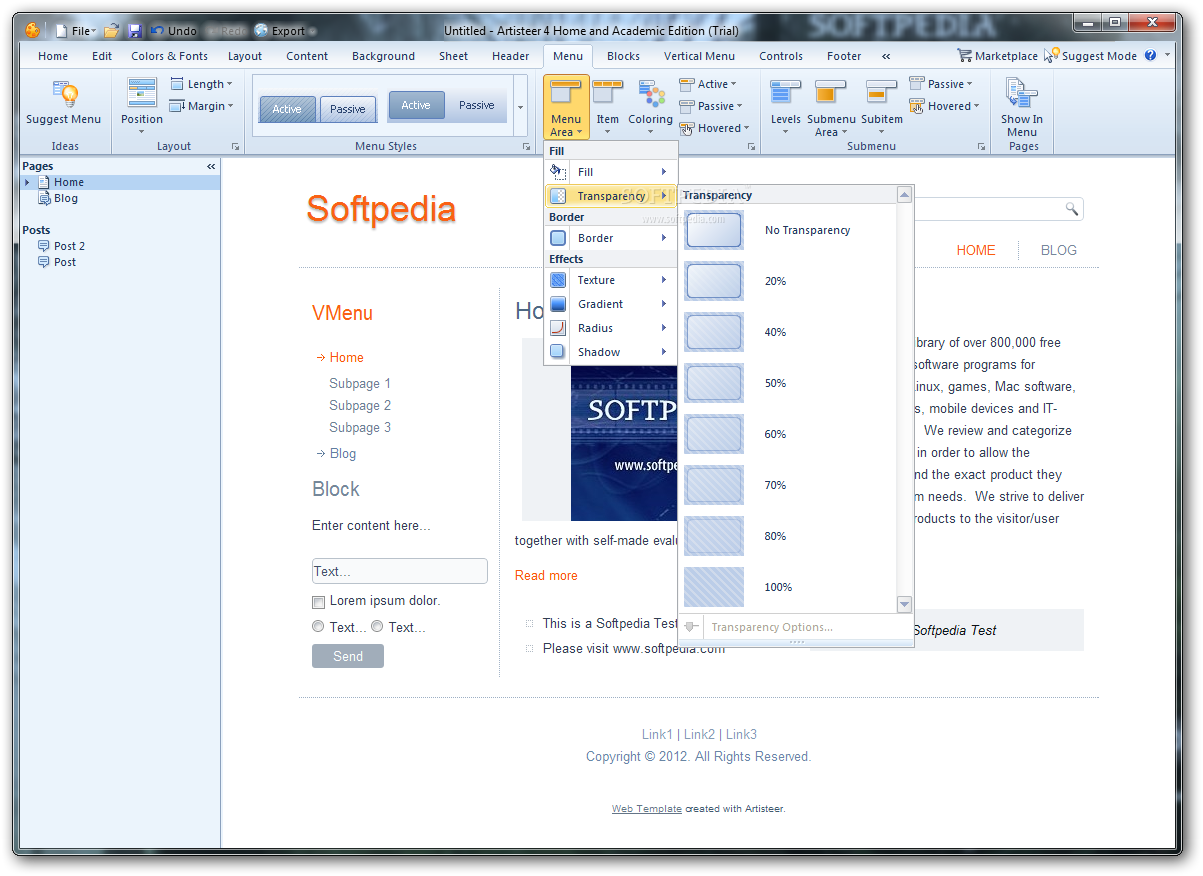Click the Artisteer application orb icon
The height and width of the screenshot is (876, 1203).
coord(33,30)
